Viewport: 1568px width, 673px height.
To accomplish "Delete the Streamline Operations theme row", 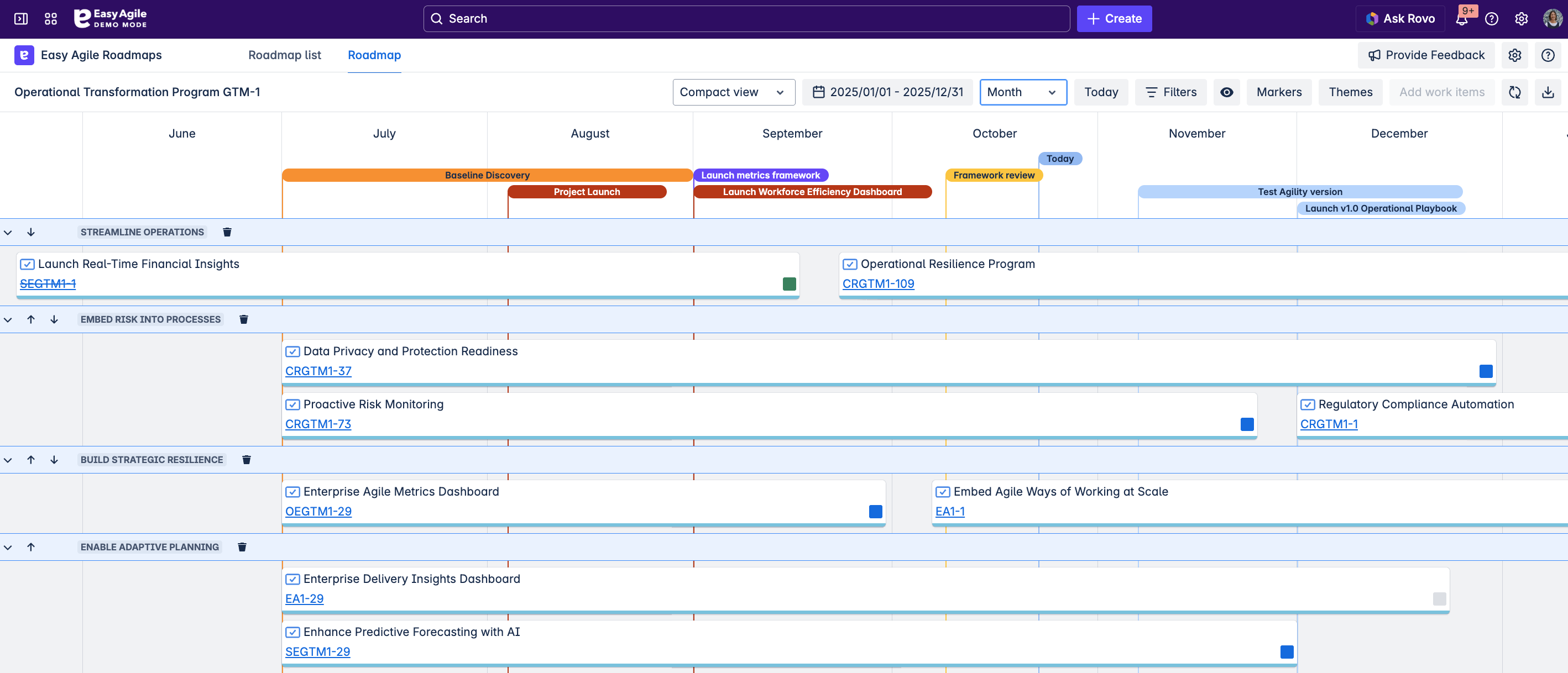I will (227, 232).
